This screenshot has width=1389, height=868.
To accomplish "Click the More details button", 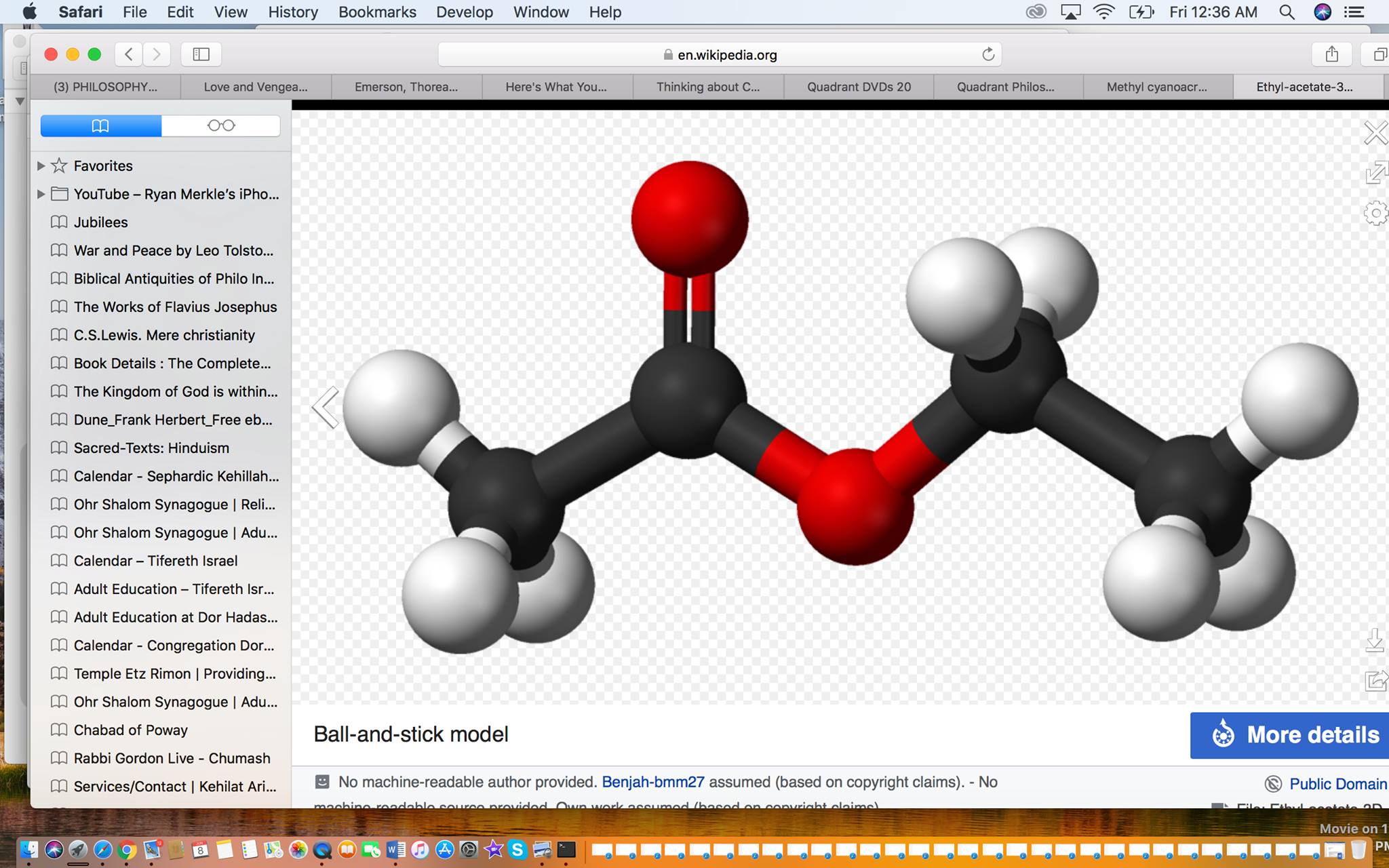I will tap(1289, 735).
